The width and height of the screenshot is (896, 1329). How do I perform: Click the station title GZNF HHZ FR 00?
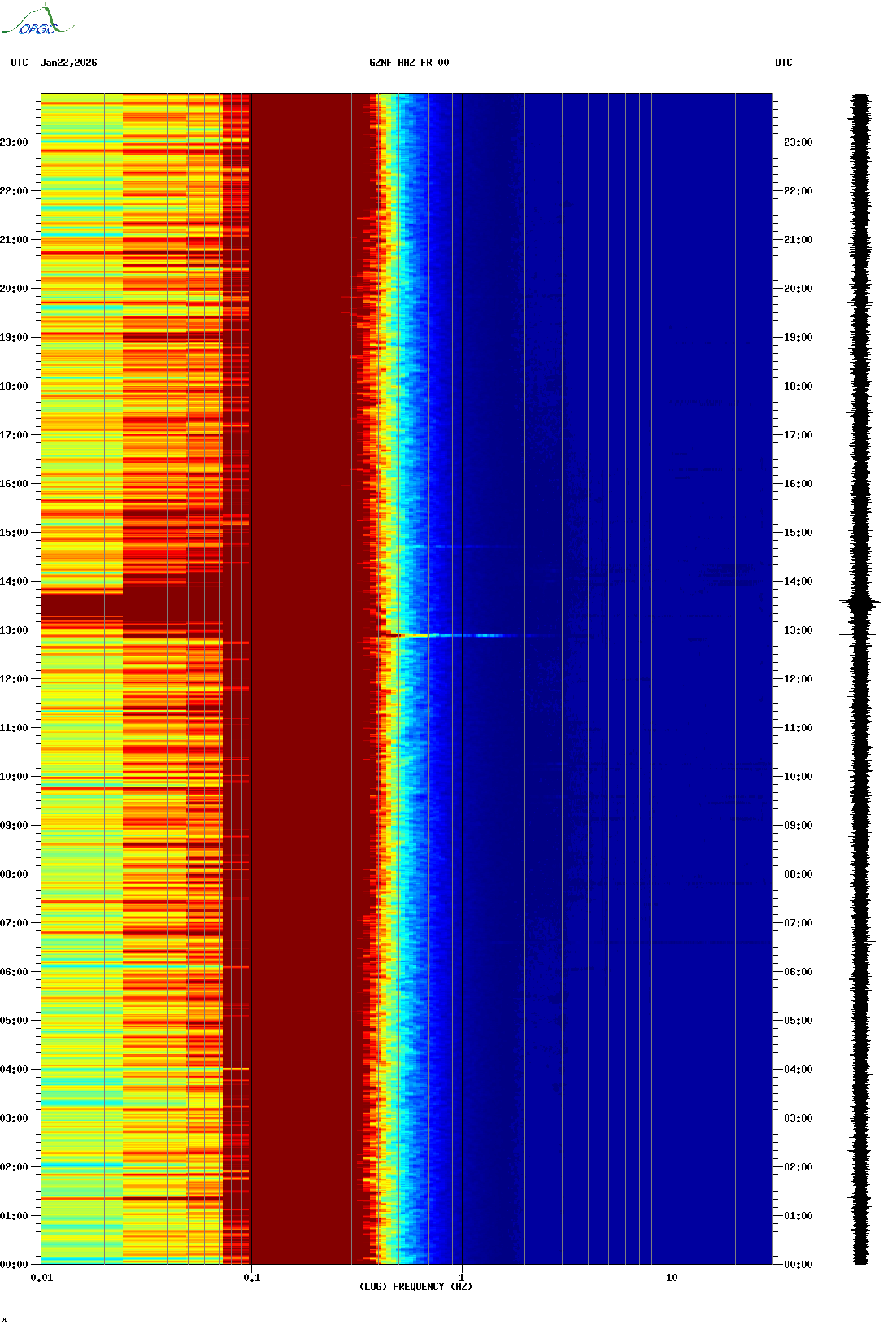(408, 63)
